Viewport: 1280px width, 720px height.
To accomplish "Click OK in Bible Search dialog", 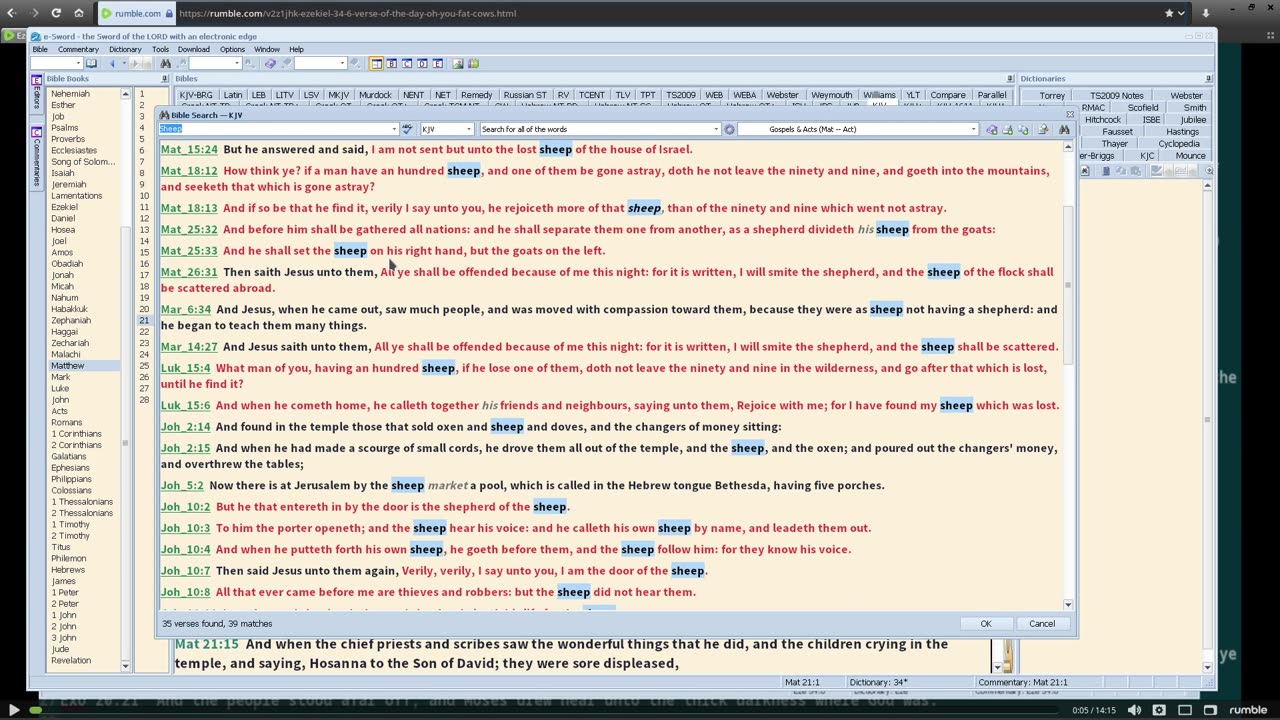I will (x=985, y=624).
